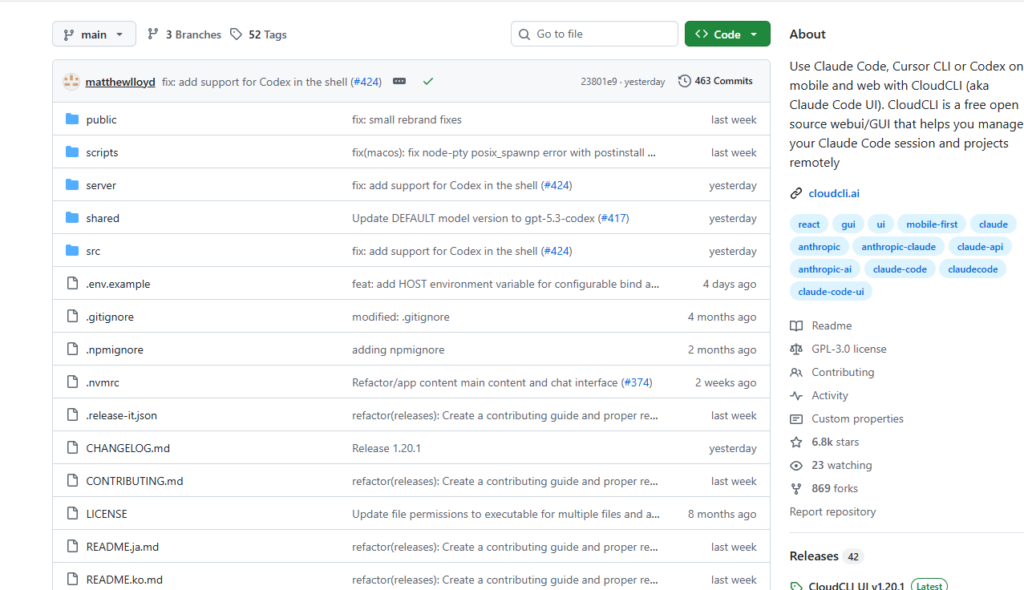Expand the commit message ellipsis
This screenshot has width=1024, height=590.
399,82
